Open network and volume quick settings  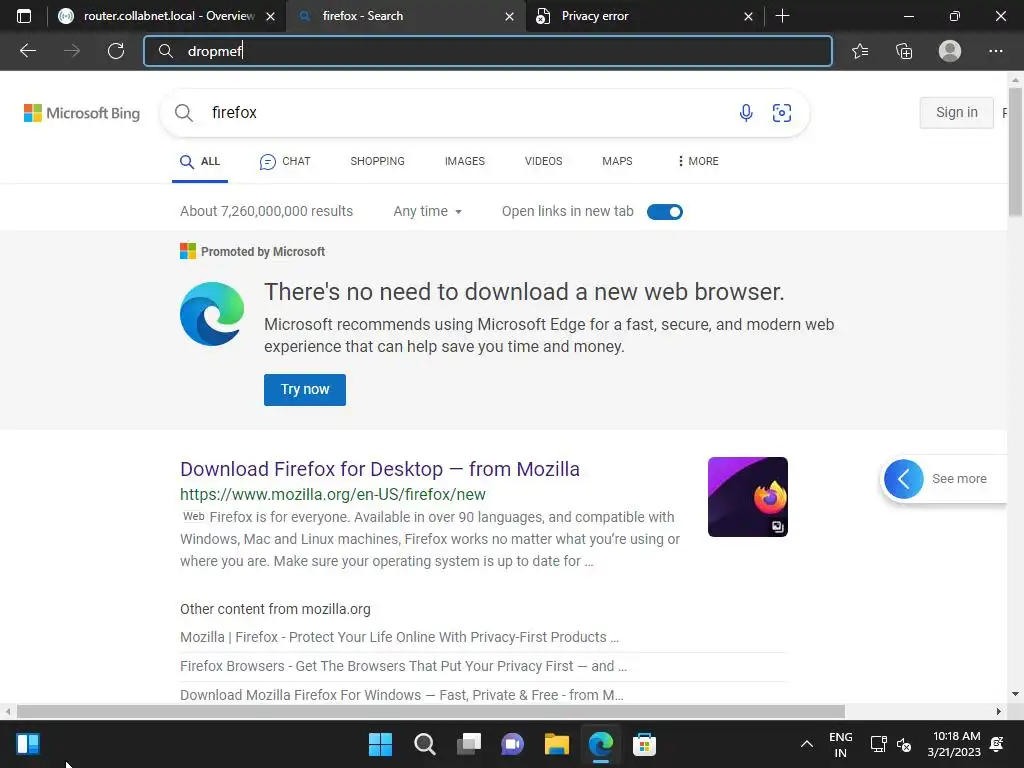891,744
